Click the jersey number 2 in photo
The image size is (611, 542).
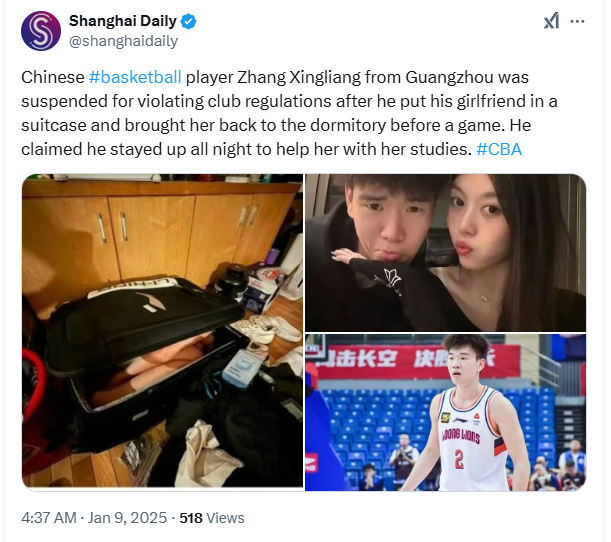pyautogui.click(x=459, y=459)
